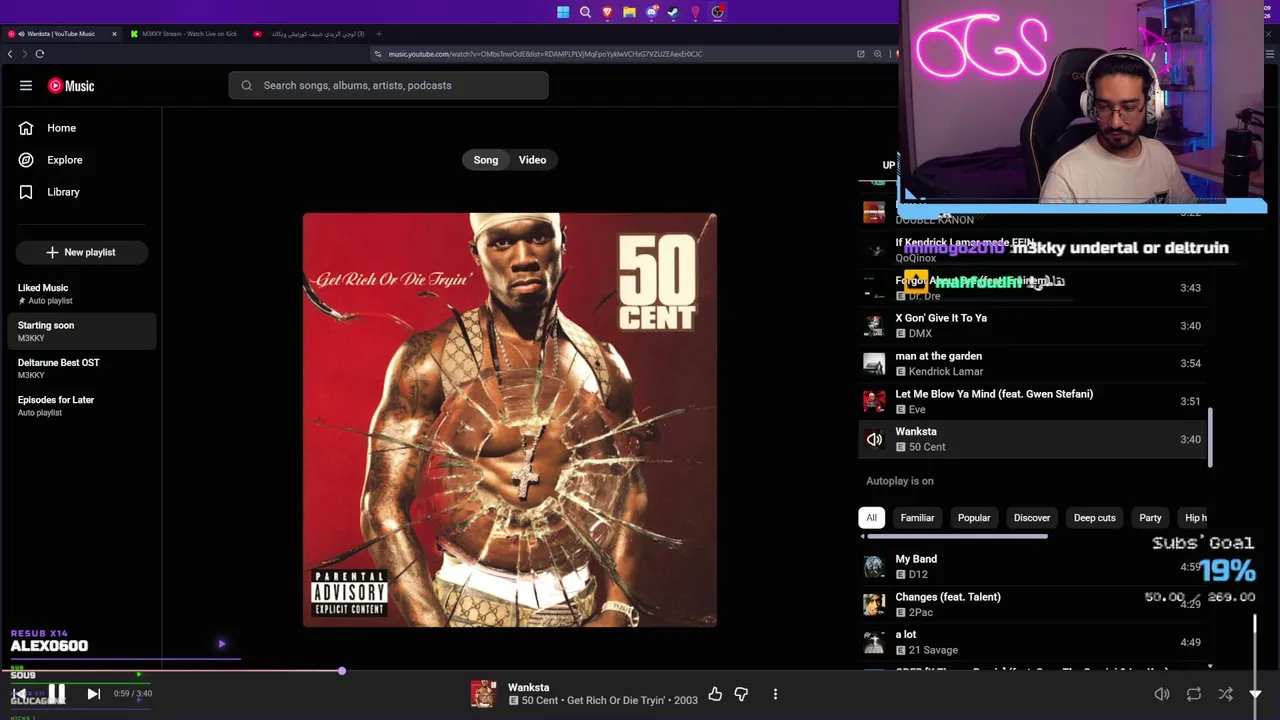Create a New playlist
The width and height of the screenshot is (1280, 720).
click(x=81, y=252)
